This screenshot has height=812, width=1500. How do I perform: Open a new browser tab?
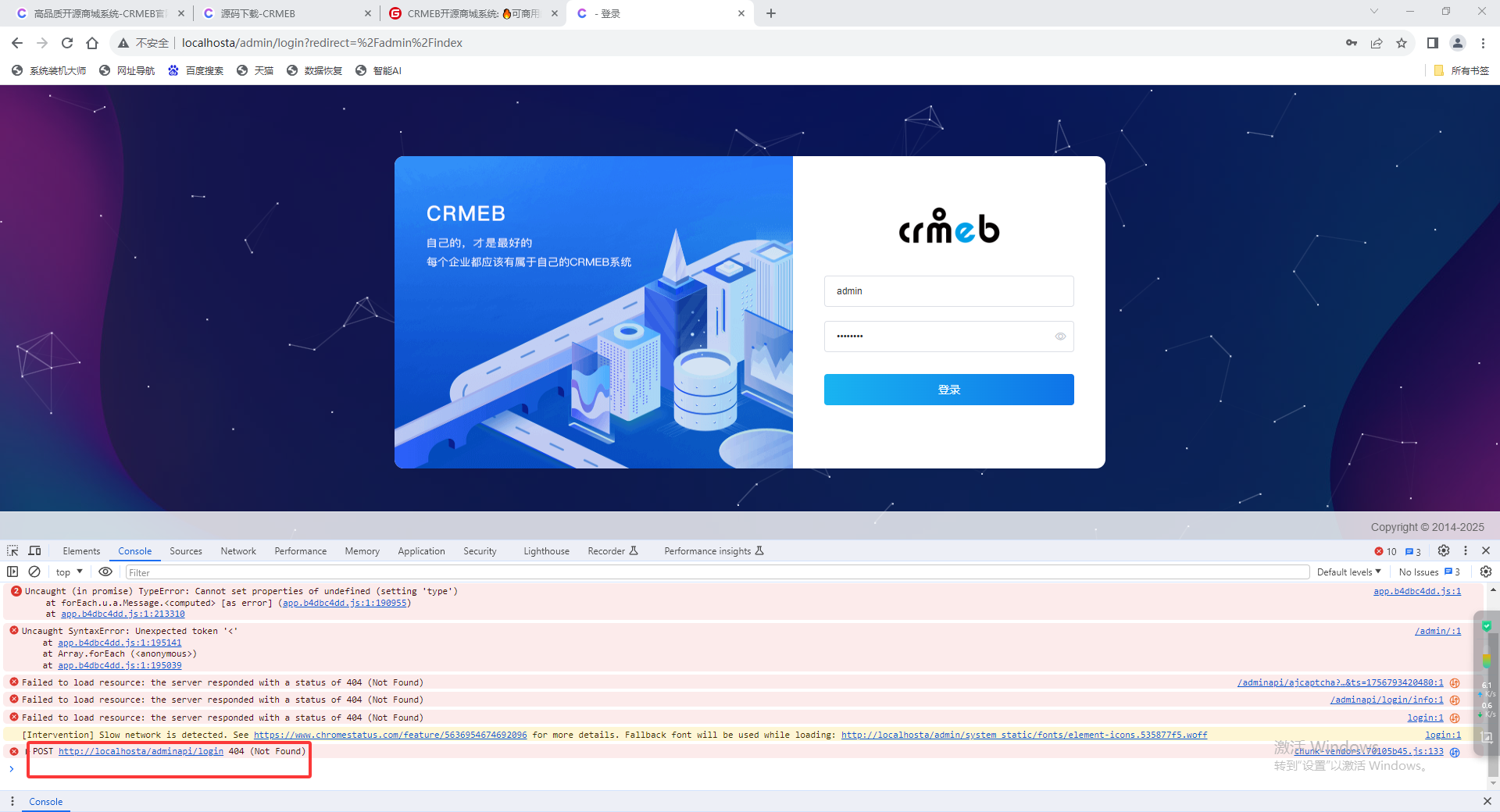[x=771, y=13]
